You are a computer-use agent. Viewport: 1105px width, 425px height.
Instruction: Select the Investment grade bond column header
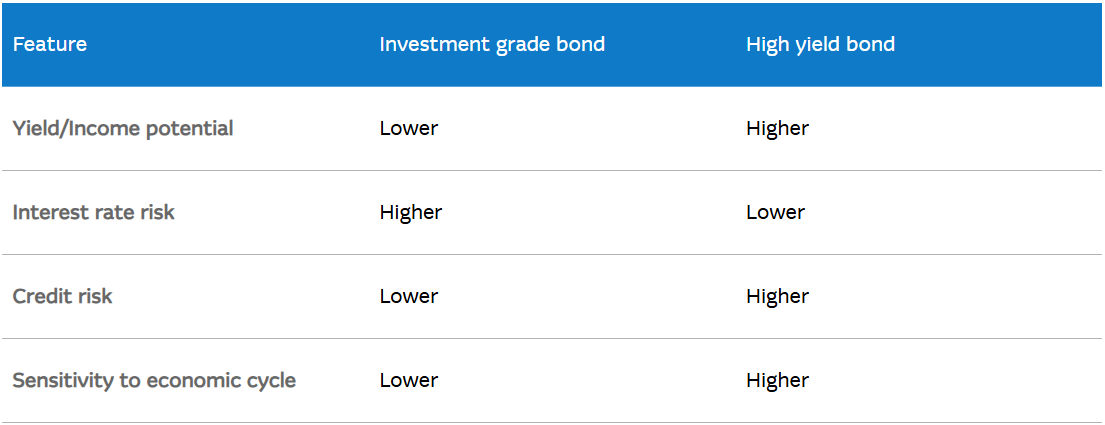(x=492, y=44)
